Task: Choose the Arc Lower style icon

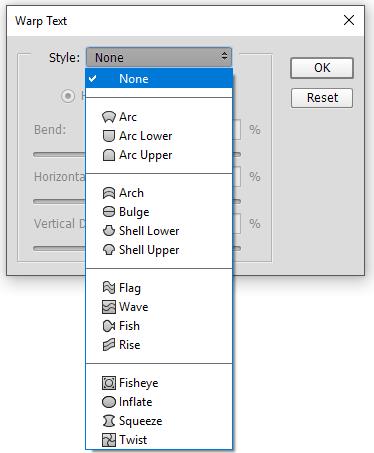Action: [109, 136]
